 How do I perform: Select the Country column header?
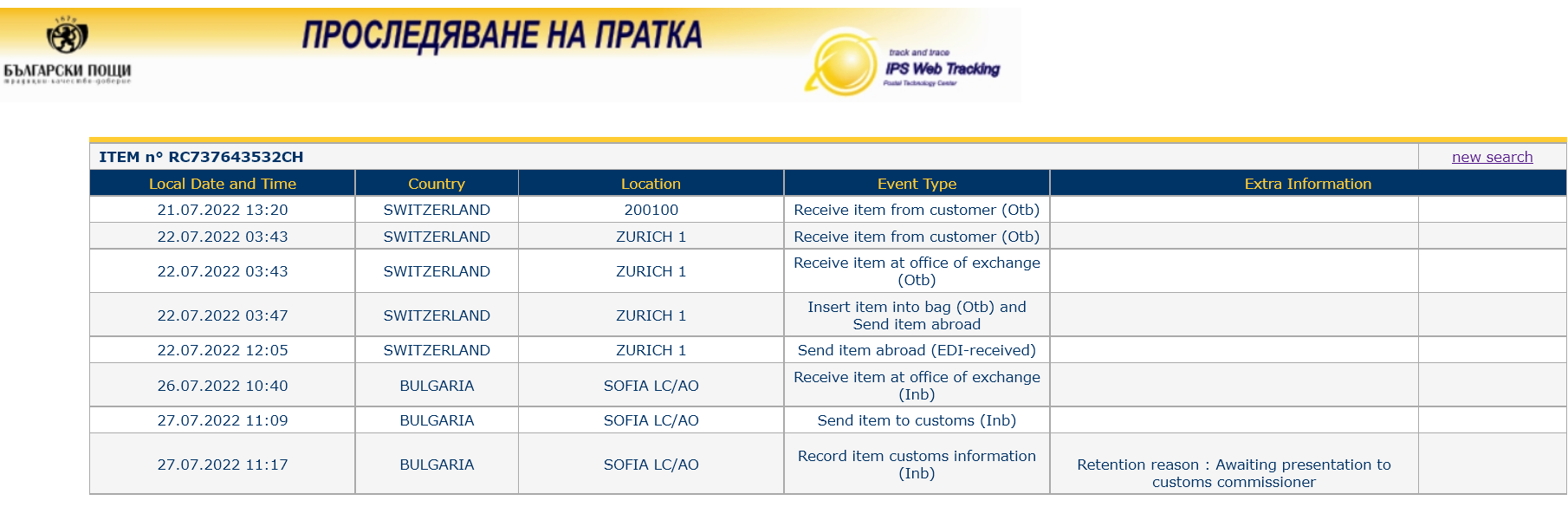(x=437, y=184)
